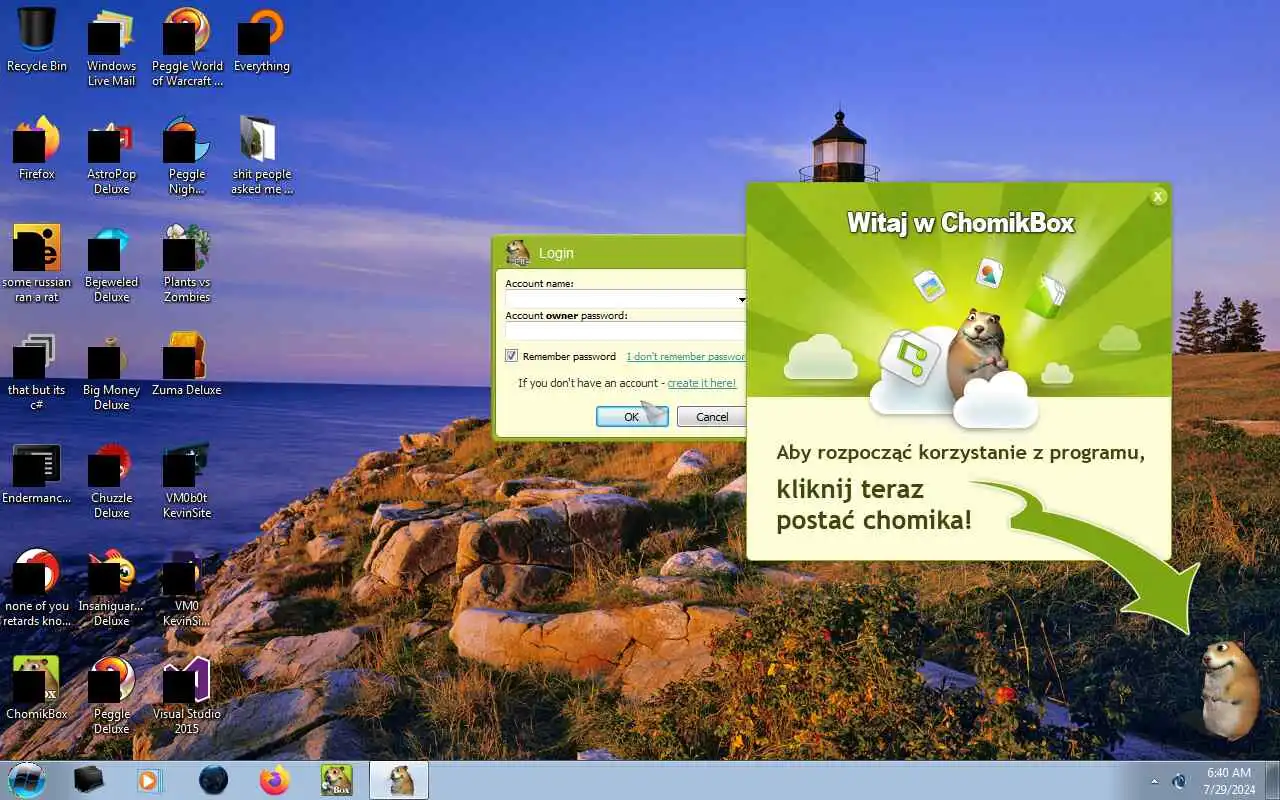Select the Peggle Deluxe desktop icon
Viewport: 1280px width, 800px height.
tap(111, 694)
